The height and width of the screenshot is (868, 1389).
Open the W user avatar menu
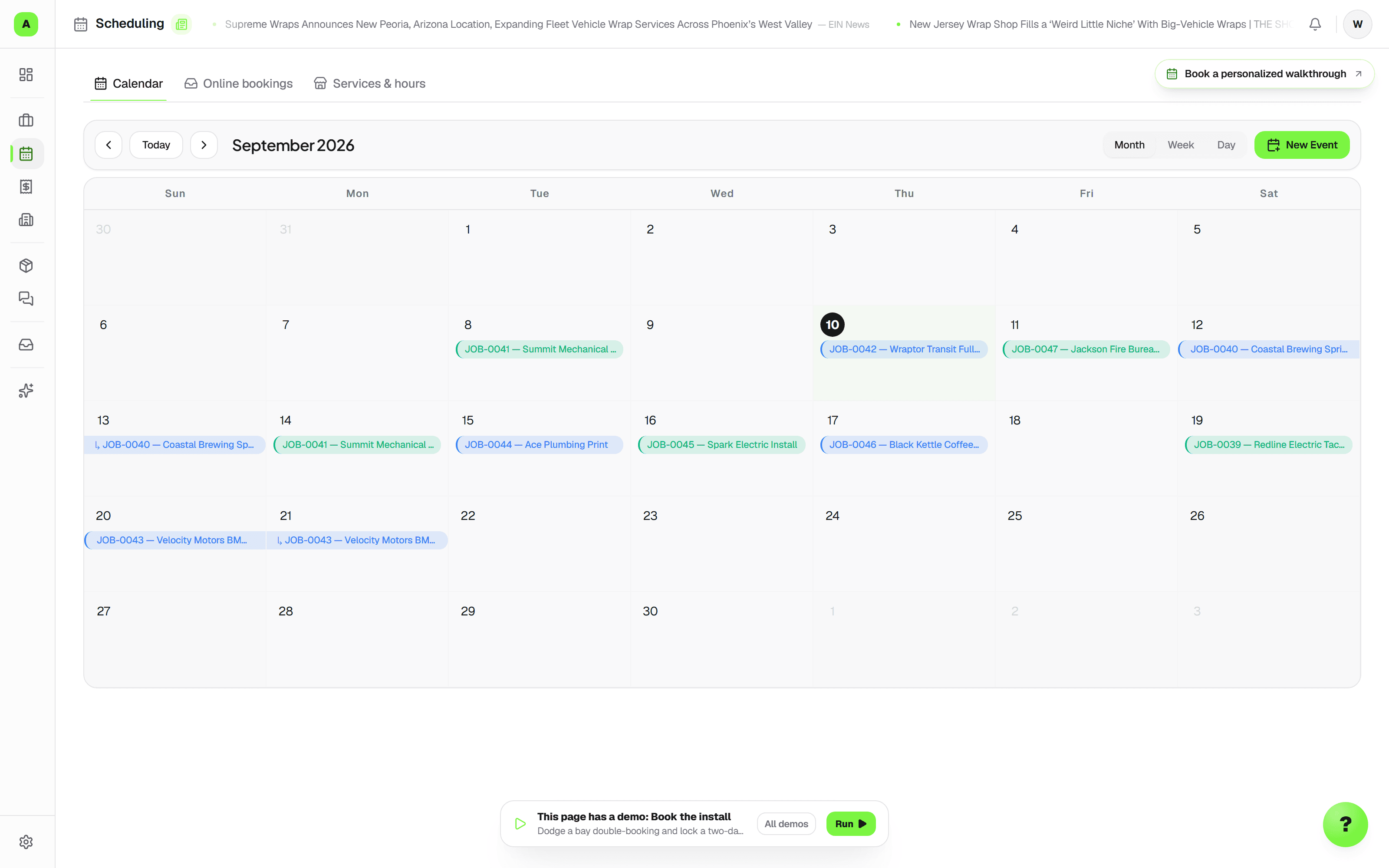coord(1357,24)
